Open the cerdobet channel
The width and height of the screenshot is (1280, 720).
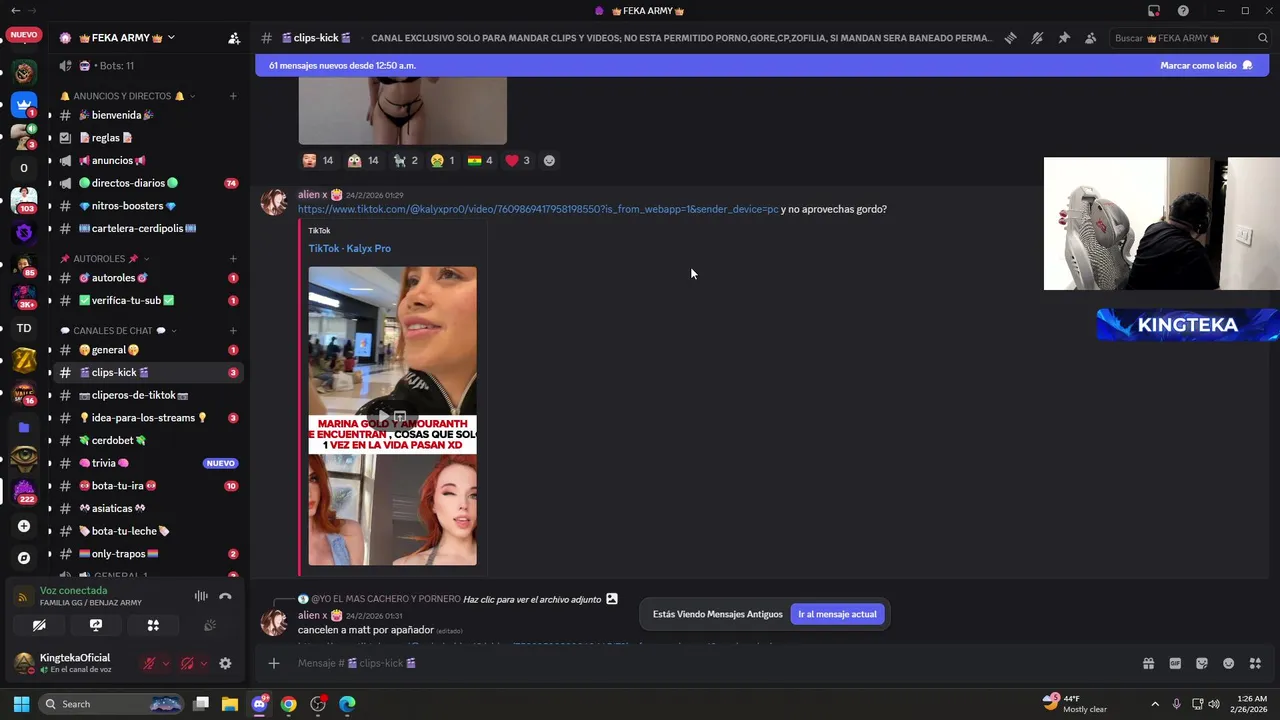[x=149, y=440]
